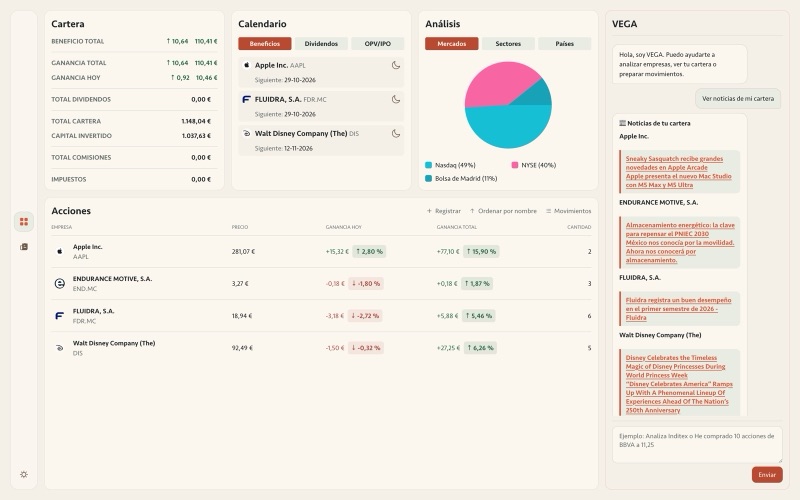Open Apple presenta nuevo Mac Studio link

click(678, 181)
